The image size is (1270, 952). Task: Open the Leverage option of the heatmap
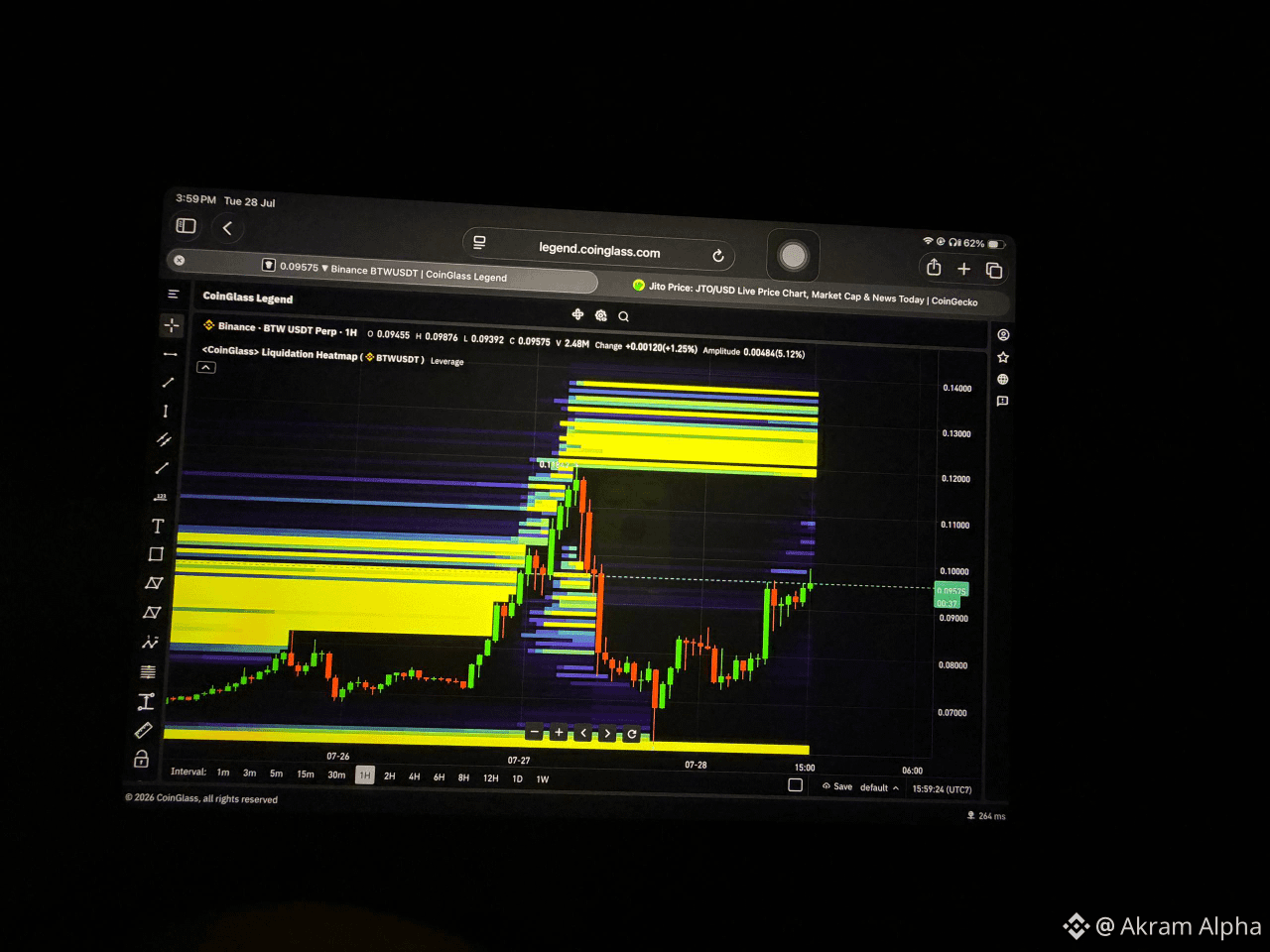[x=446, y=361]
